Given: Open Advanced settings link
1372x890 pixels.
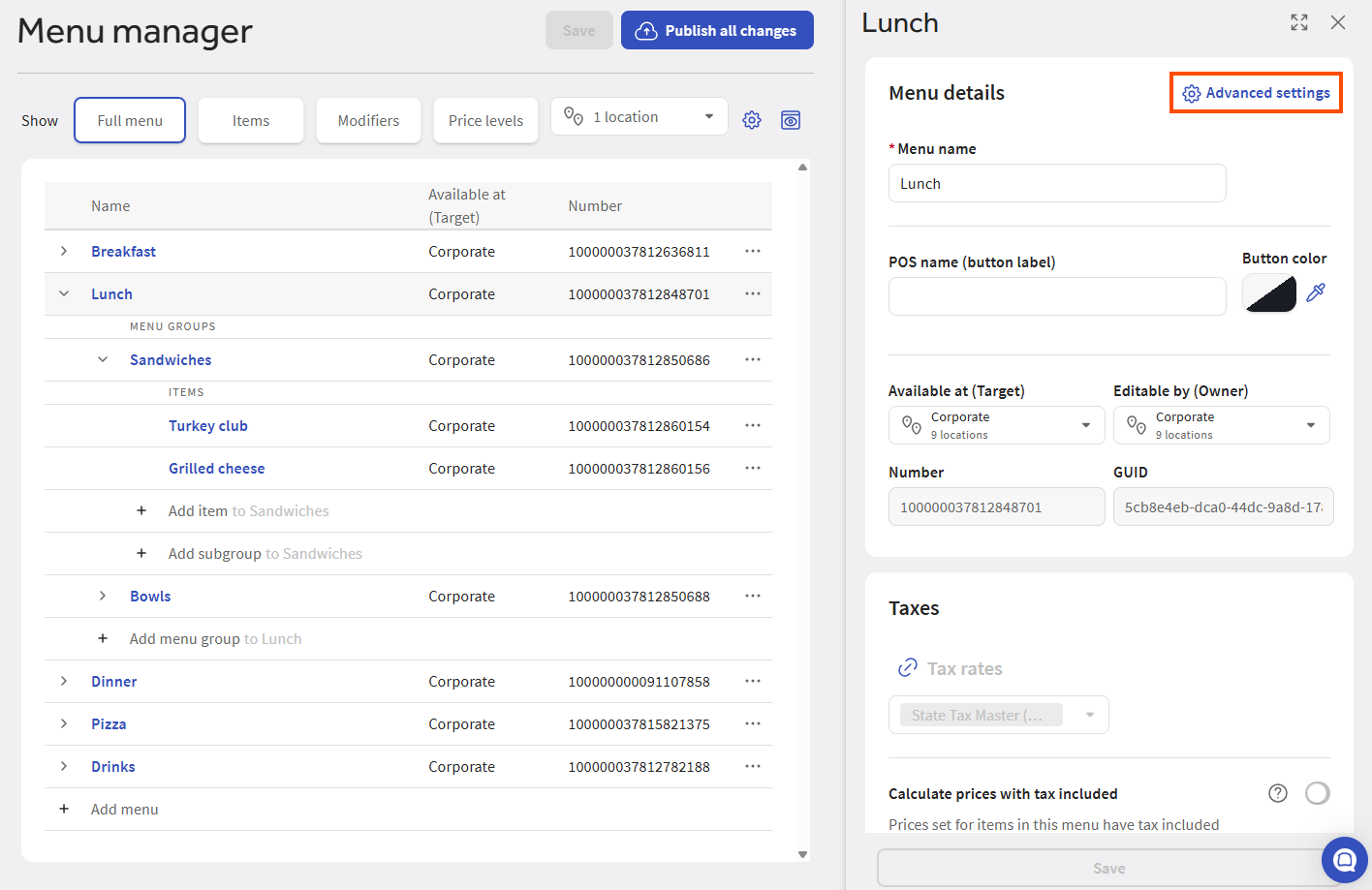Looking at the screenshot, I should tap(1257, 93).
